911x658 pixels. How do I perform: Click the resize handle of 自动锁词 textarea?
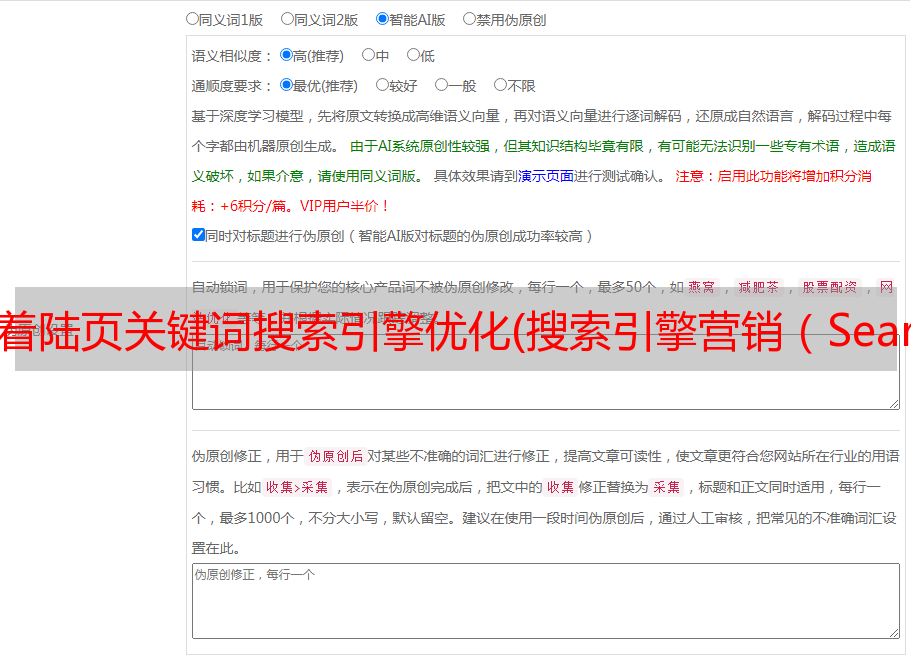pyautogui.click(x=894, y=404)
